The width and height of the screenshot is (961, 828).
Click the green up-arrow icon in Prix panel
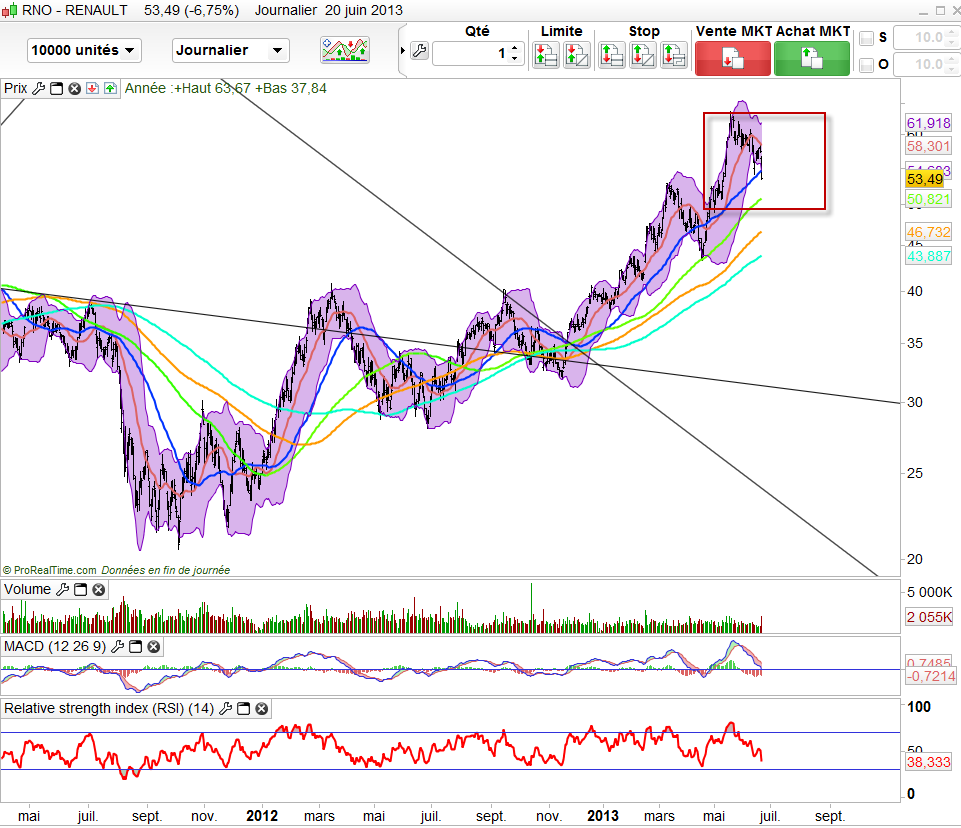(x=109, y=88)
